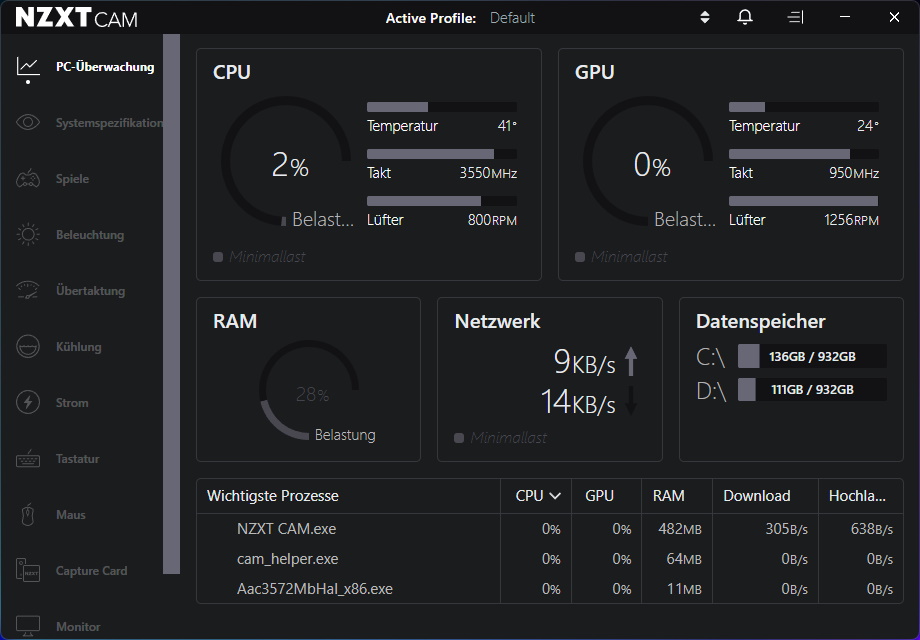This screenshot has width=920, height=640.
Task: Open the Kühlung section
Action: click(x=79, y=347)
